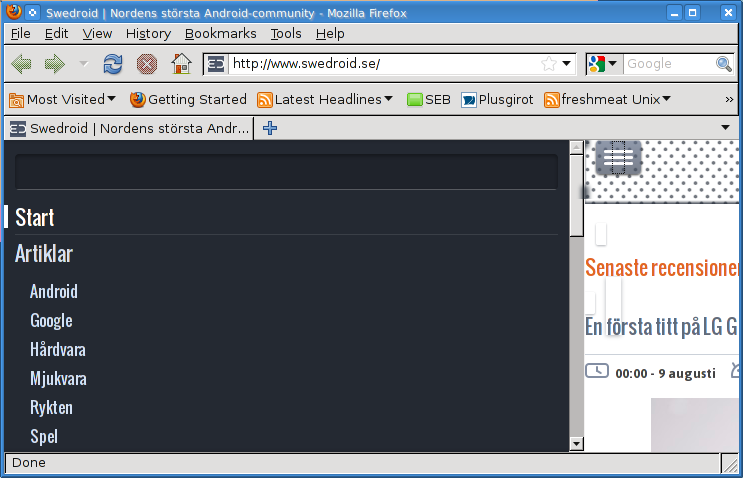Open the Most Visited bookmarks folder
Image resolution: width=743 pixels, height=478 pixels.
[x=62, y=99]
